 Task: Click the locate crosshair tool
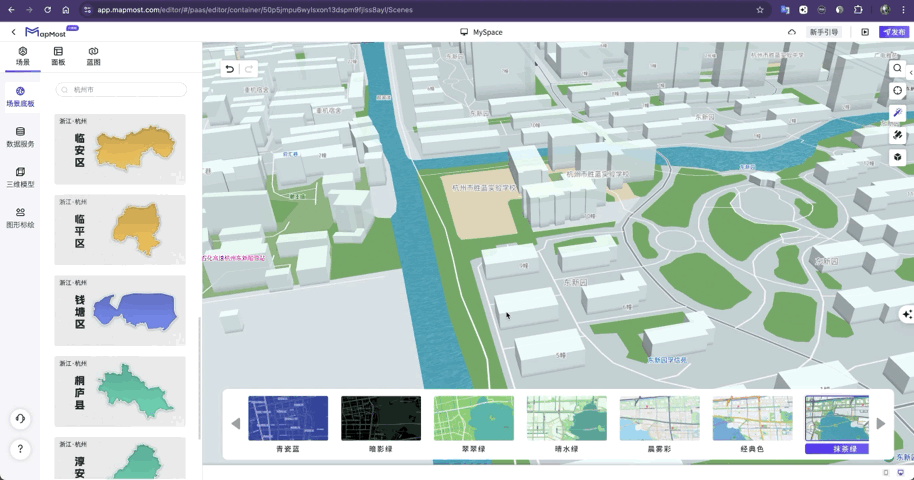[897, 90]
